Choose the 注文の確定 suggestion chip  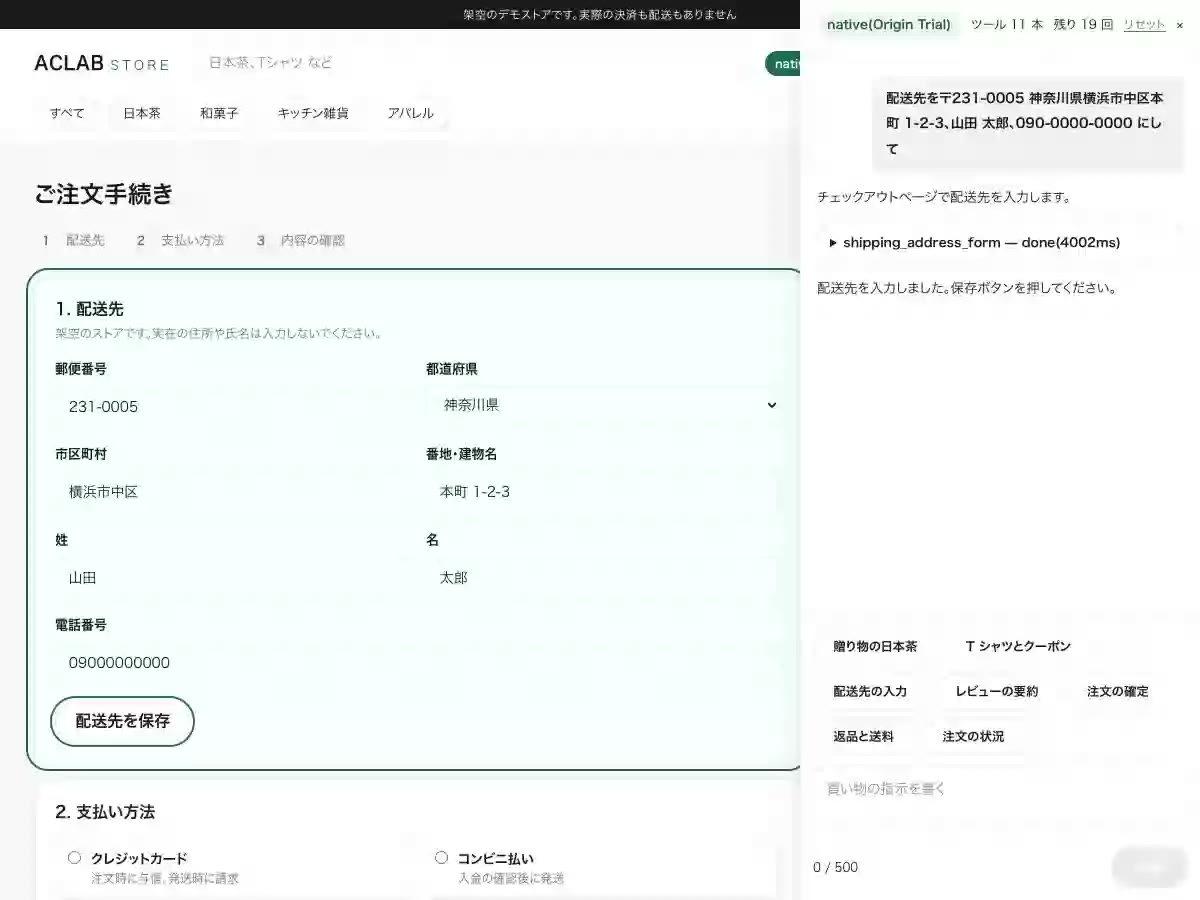tap(1118, 692)
